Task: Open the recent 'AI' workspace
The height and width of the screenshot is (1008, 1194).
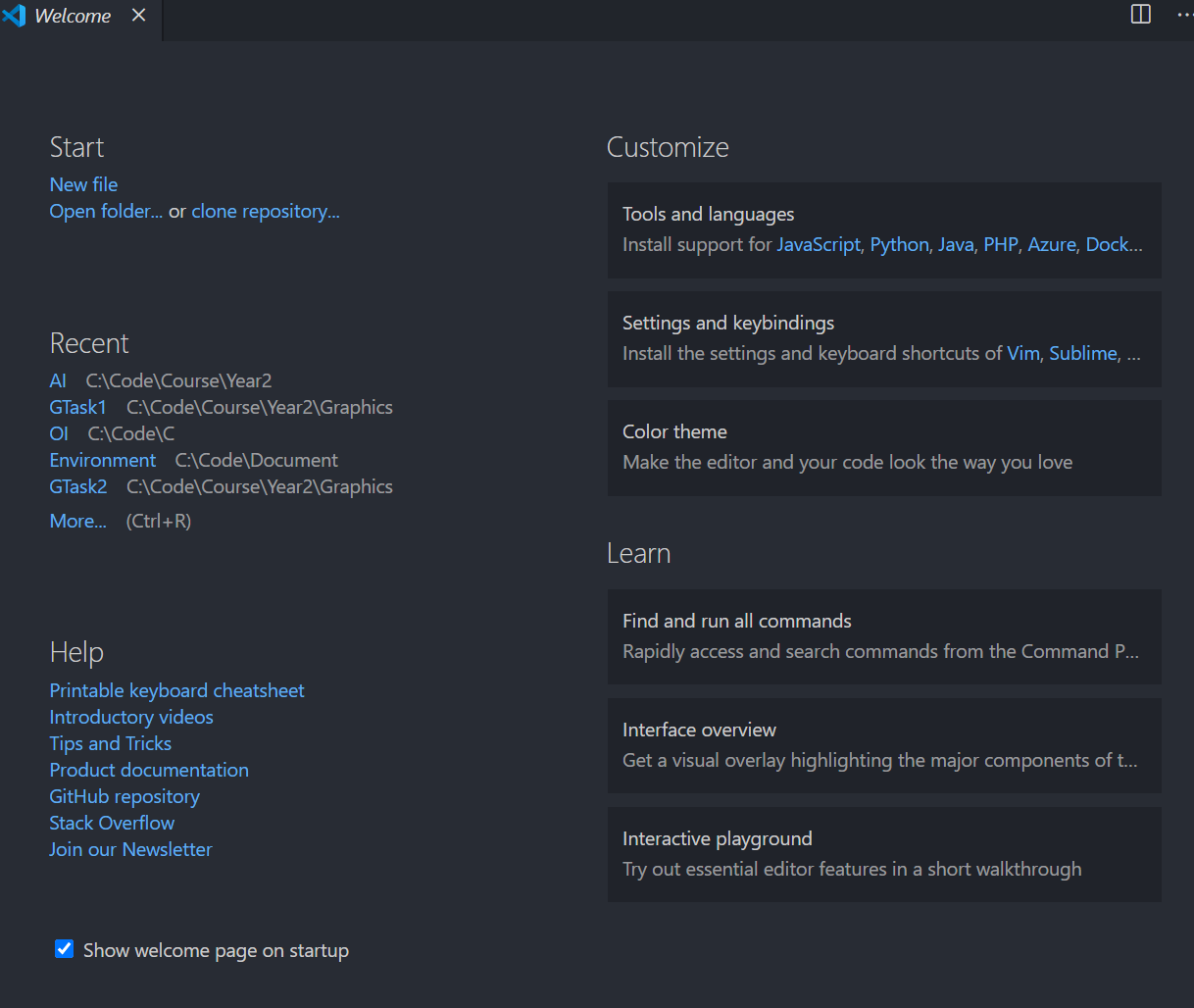Action: click(x=57, y=380)
